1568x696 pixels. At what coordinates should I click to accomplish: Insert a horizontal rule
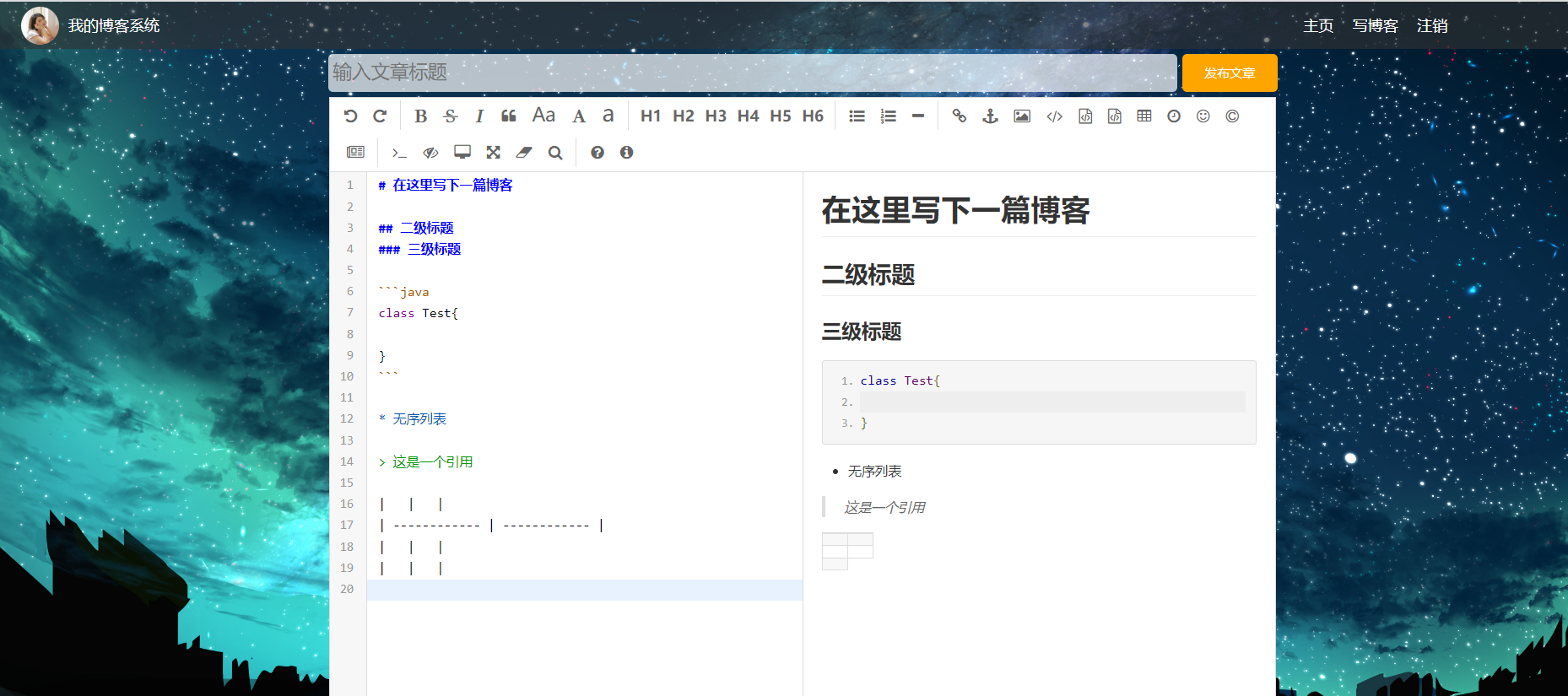tap(918, 116)
